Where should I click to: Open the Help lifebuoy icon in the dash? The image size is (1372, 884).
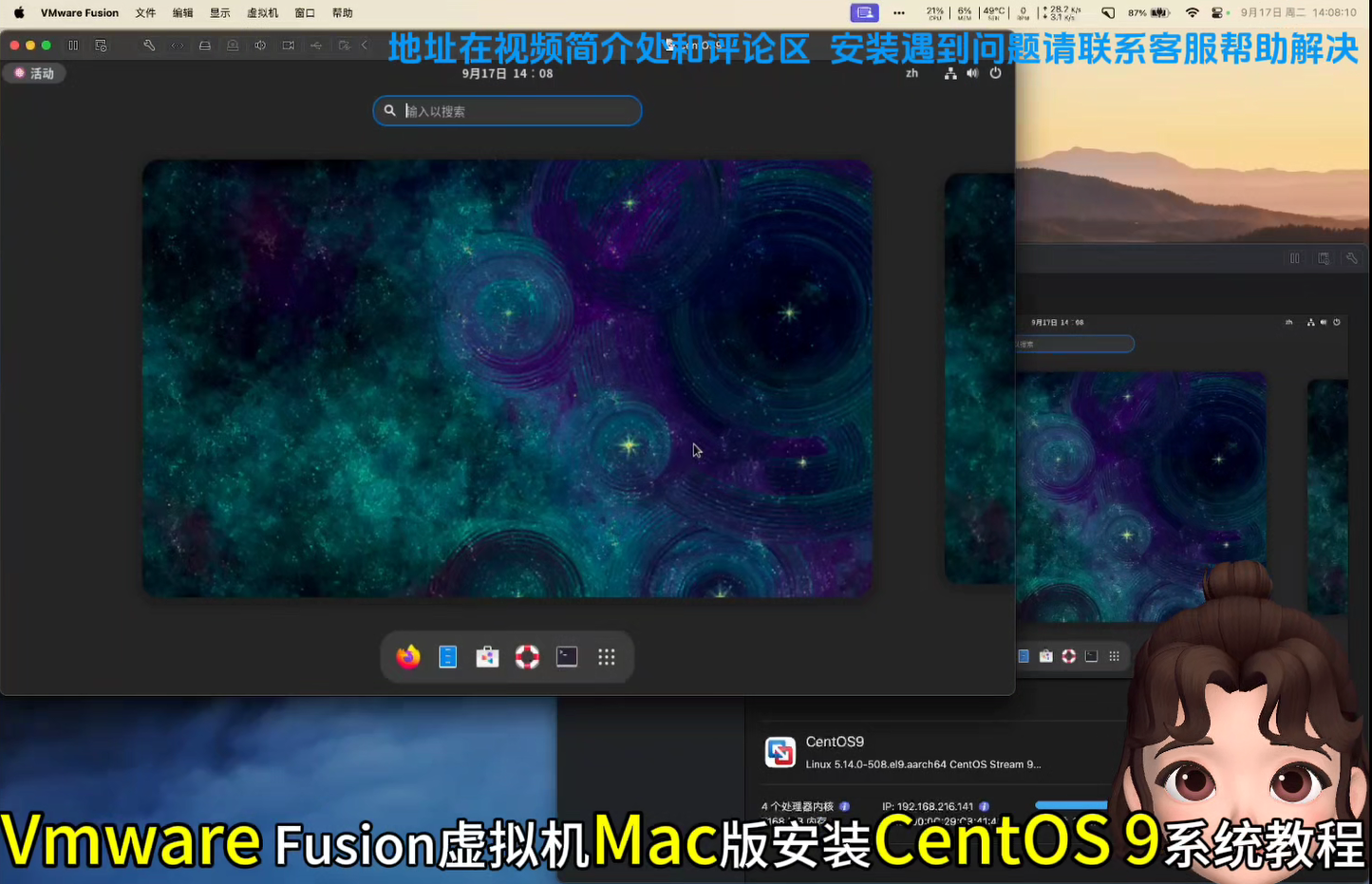click(x=527, y=657)
